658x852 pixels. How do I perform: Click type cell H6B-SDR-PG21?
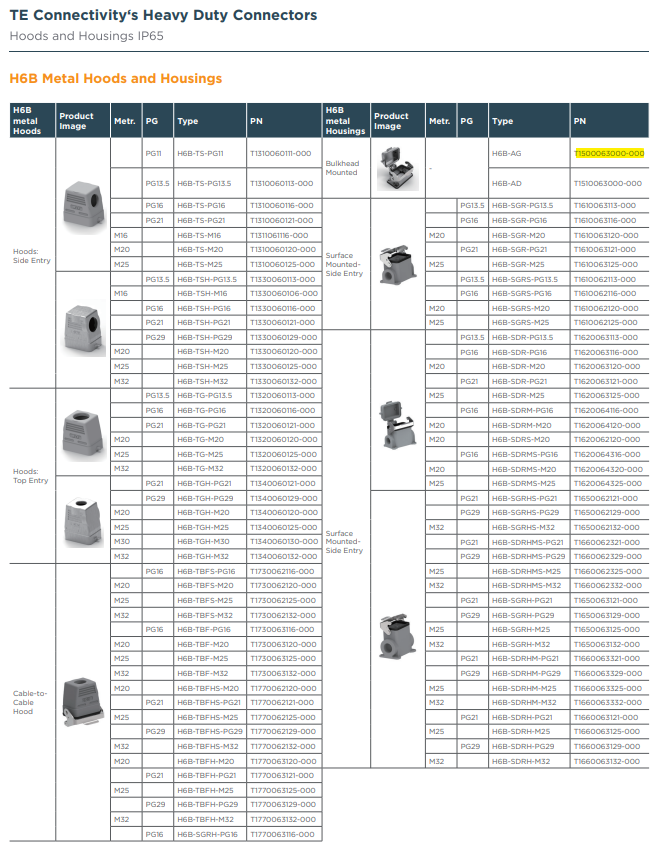coord(519,381)
